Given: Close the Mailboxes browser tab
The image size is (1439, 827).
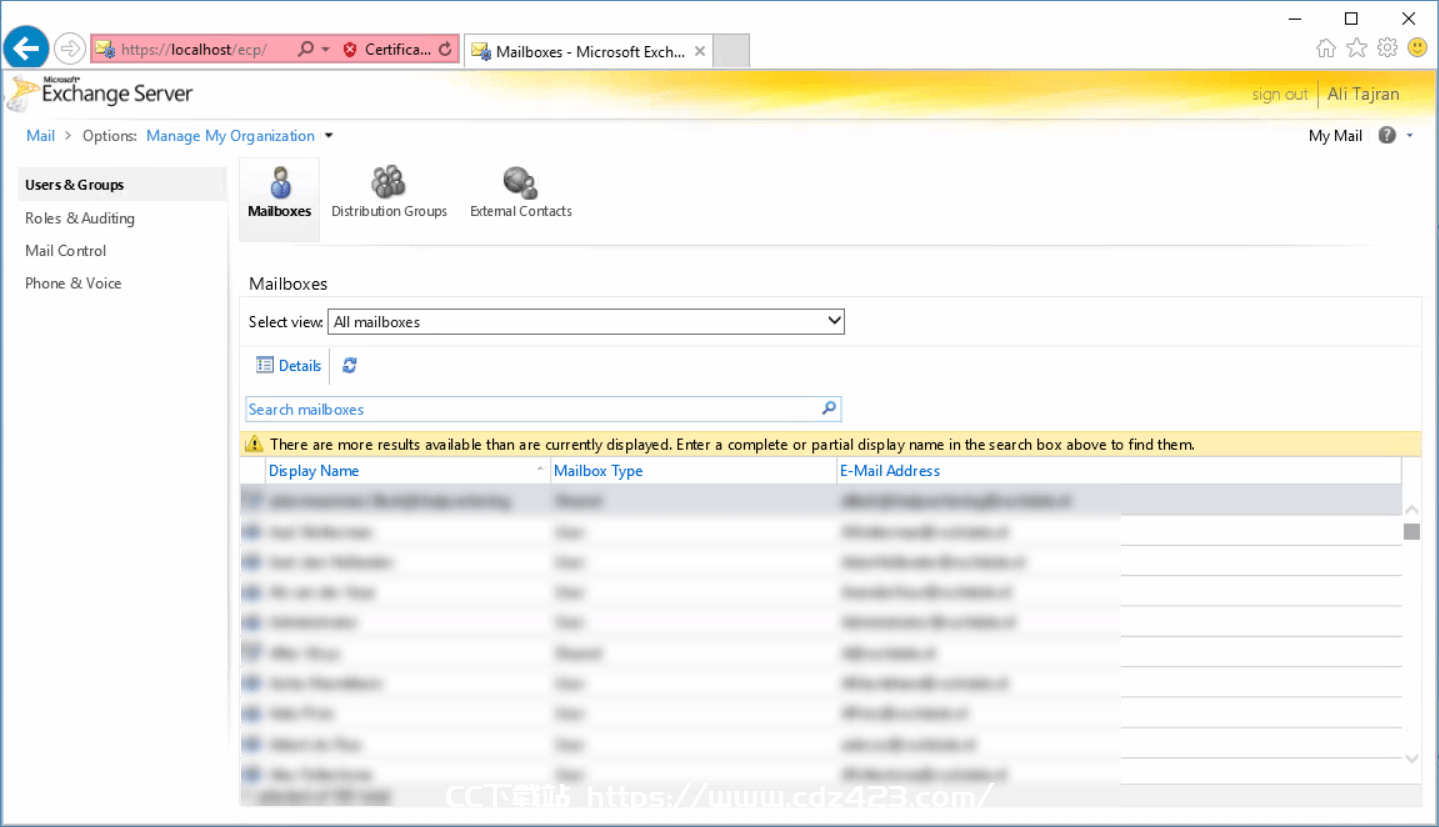Looking at the screenshot, I should [700, 51].
